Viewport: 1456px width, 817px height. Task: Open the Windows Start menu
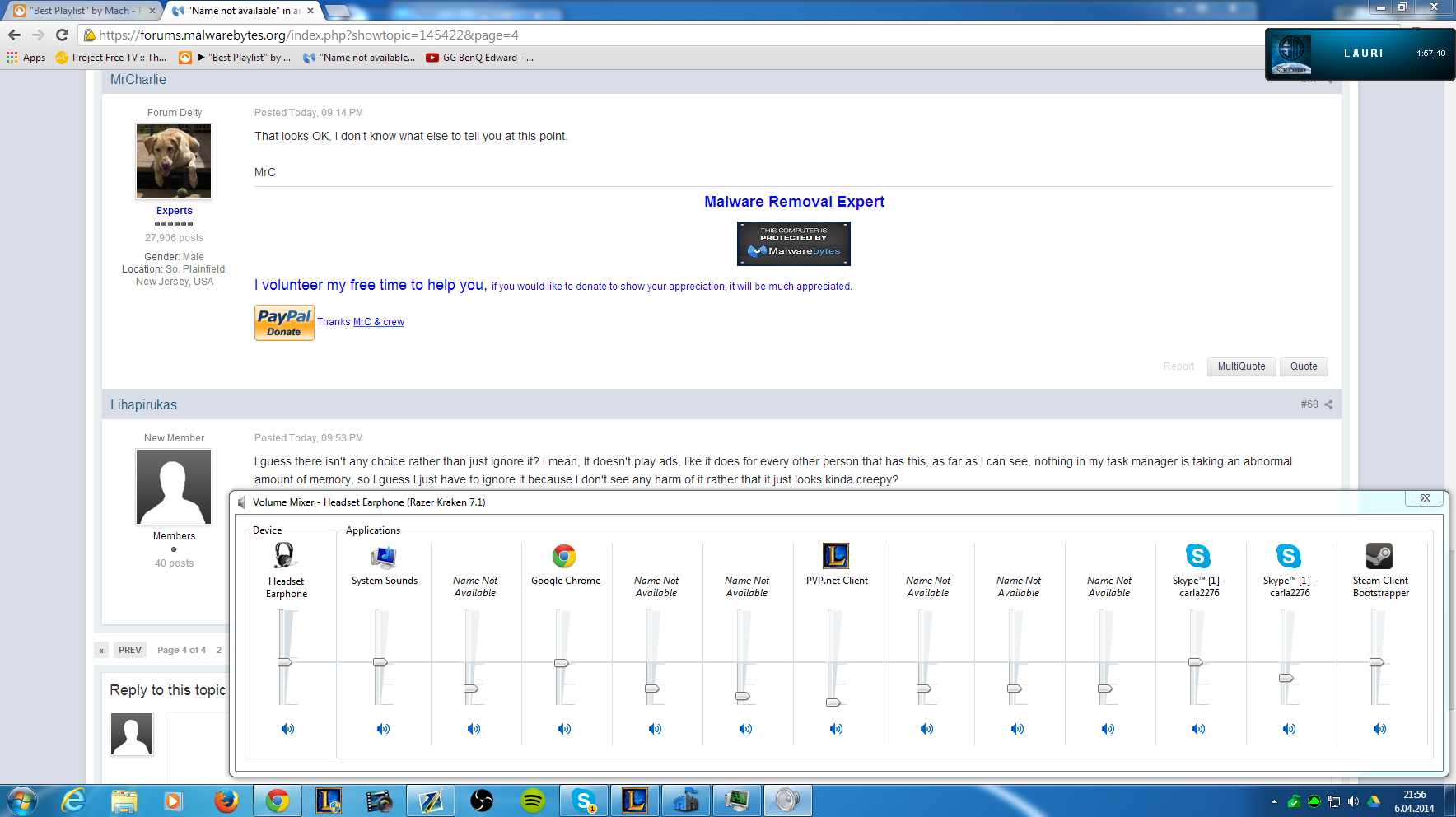(22, 801)
